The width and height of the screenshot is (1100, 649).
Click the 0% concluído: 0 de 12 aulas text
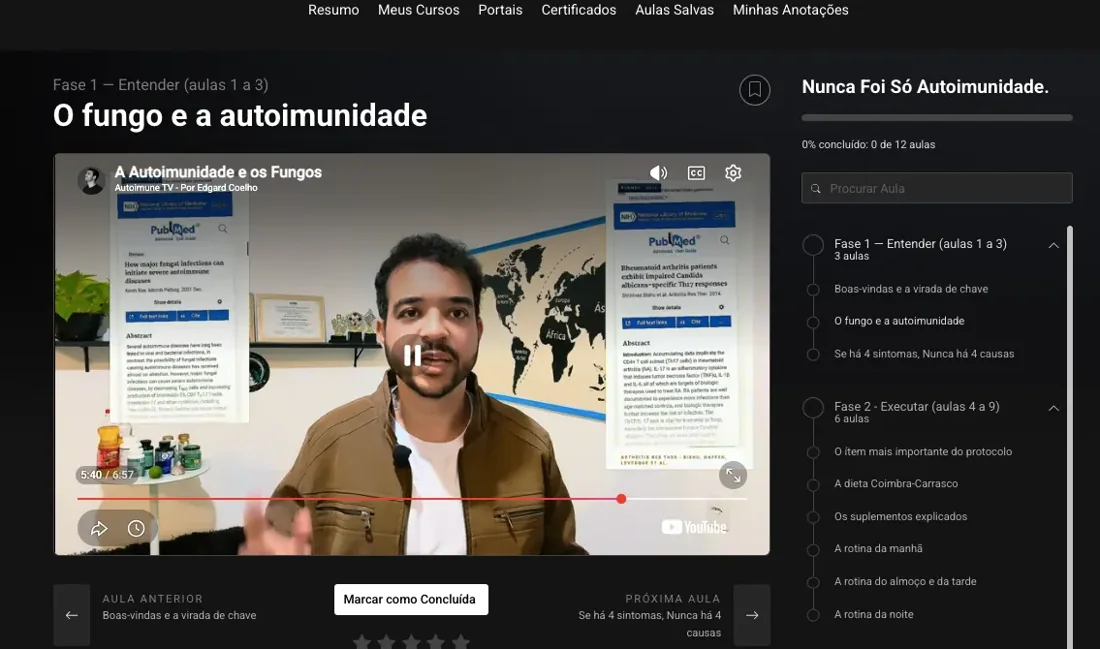(868, 145)
